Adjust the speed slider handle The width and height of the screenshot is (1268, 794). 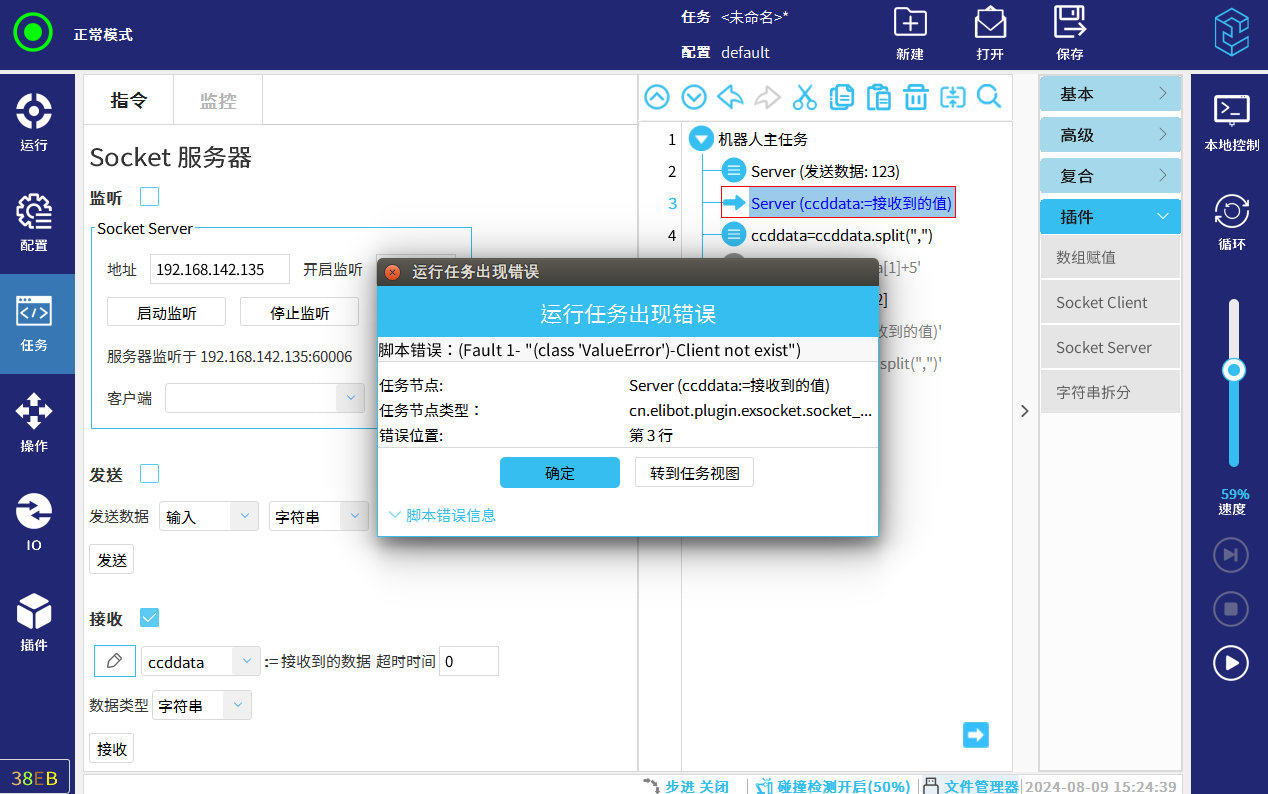1234,370
